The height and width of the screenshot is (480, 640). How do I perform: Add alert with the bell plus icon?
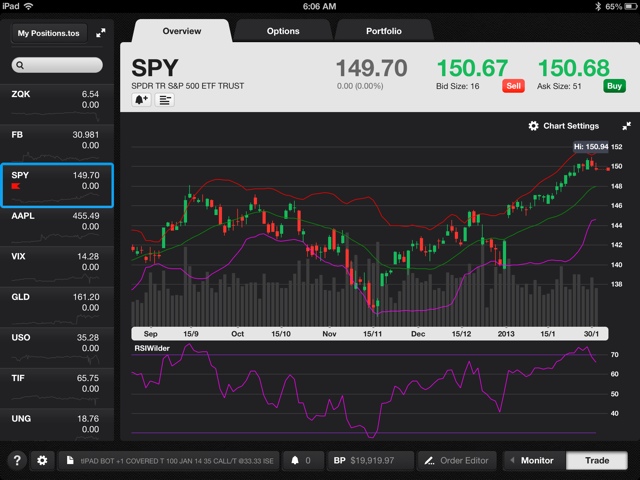tap(141, 100)
